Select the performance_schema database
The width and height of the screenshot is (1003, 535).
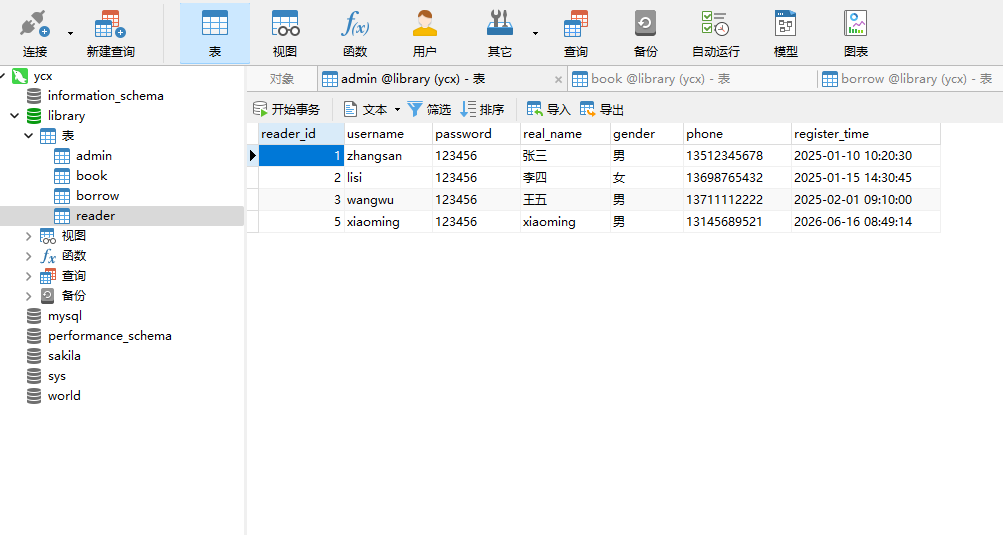109,336
